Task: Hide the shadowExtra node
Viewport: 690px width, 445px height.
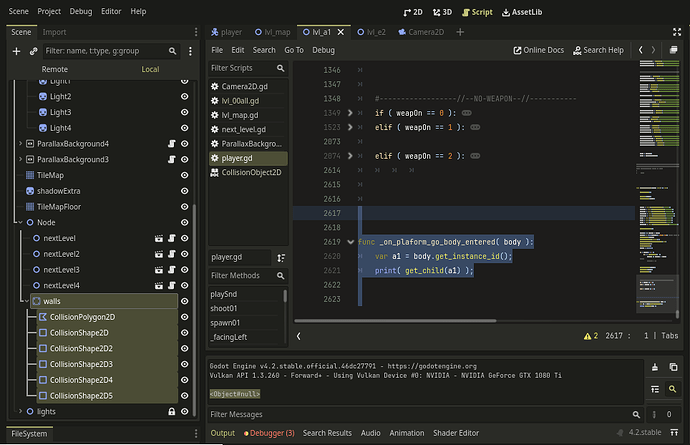Action: pyautogui.click(x=185, y=191)
